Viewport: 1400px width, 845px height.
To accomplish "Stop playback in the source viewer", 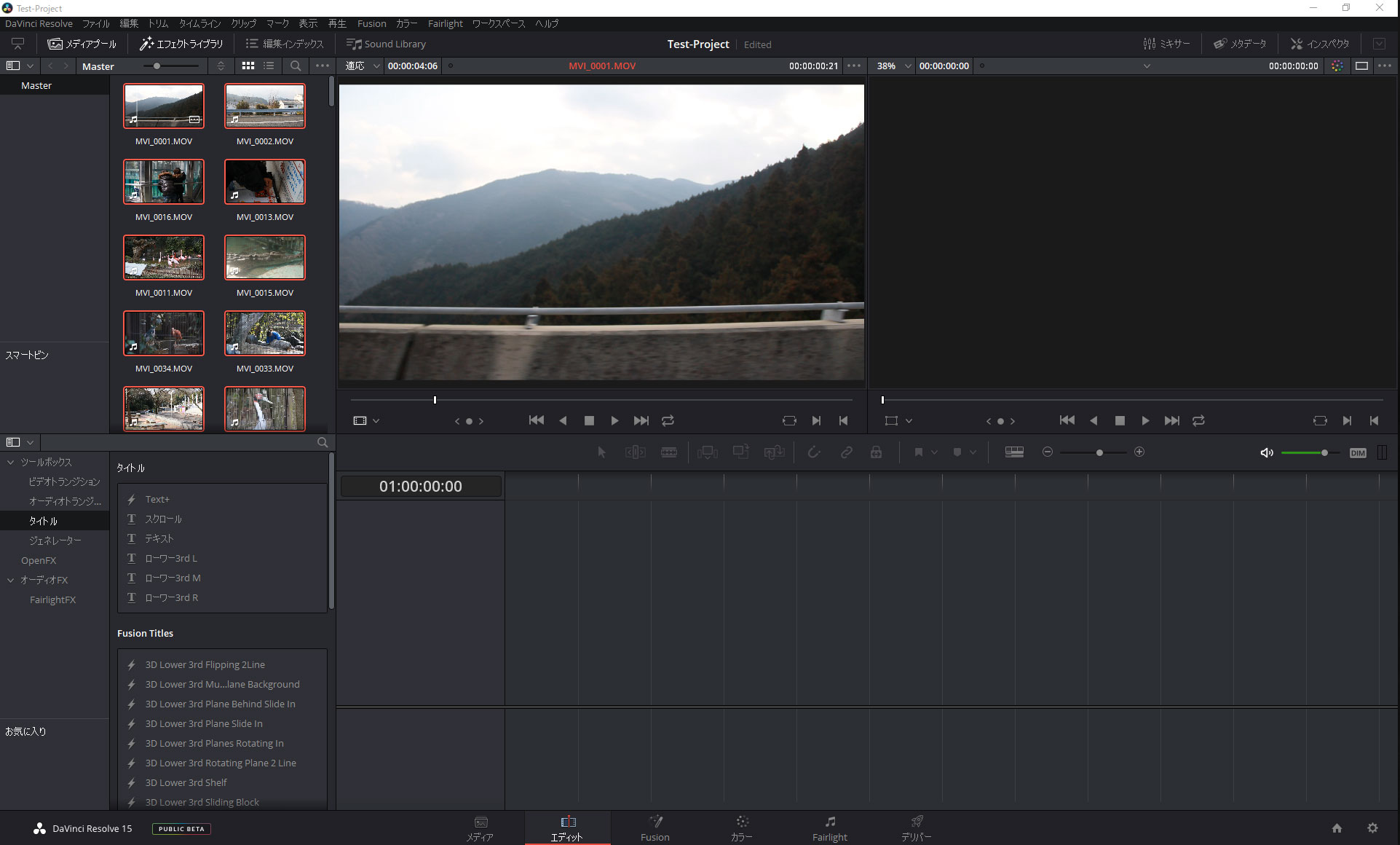I will [x=589, y=420].
